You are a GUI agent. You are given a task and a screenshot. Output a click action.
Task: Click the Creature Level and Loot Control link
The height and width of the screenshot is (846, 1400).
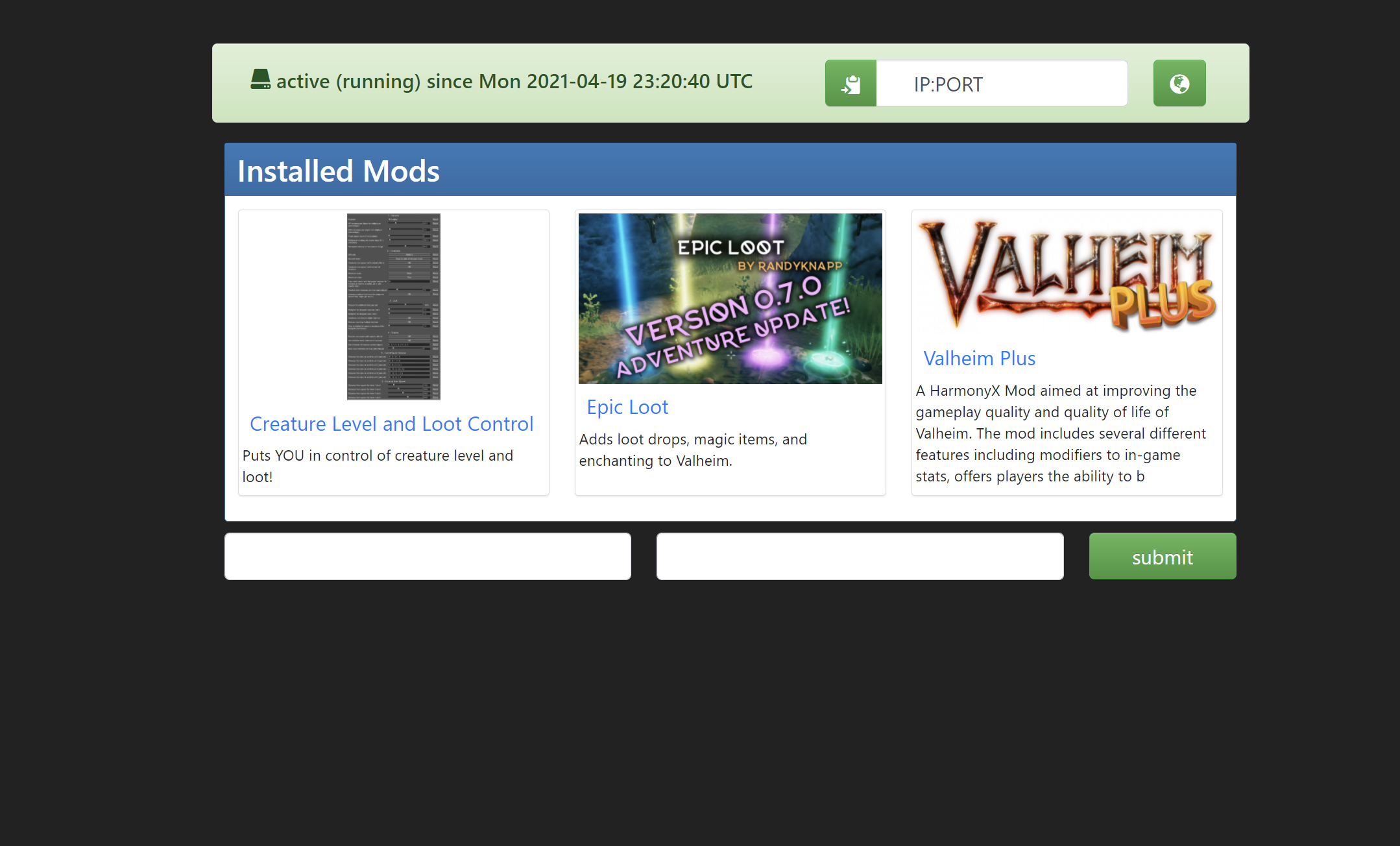tap(392, 423)
